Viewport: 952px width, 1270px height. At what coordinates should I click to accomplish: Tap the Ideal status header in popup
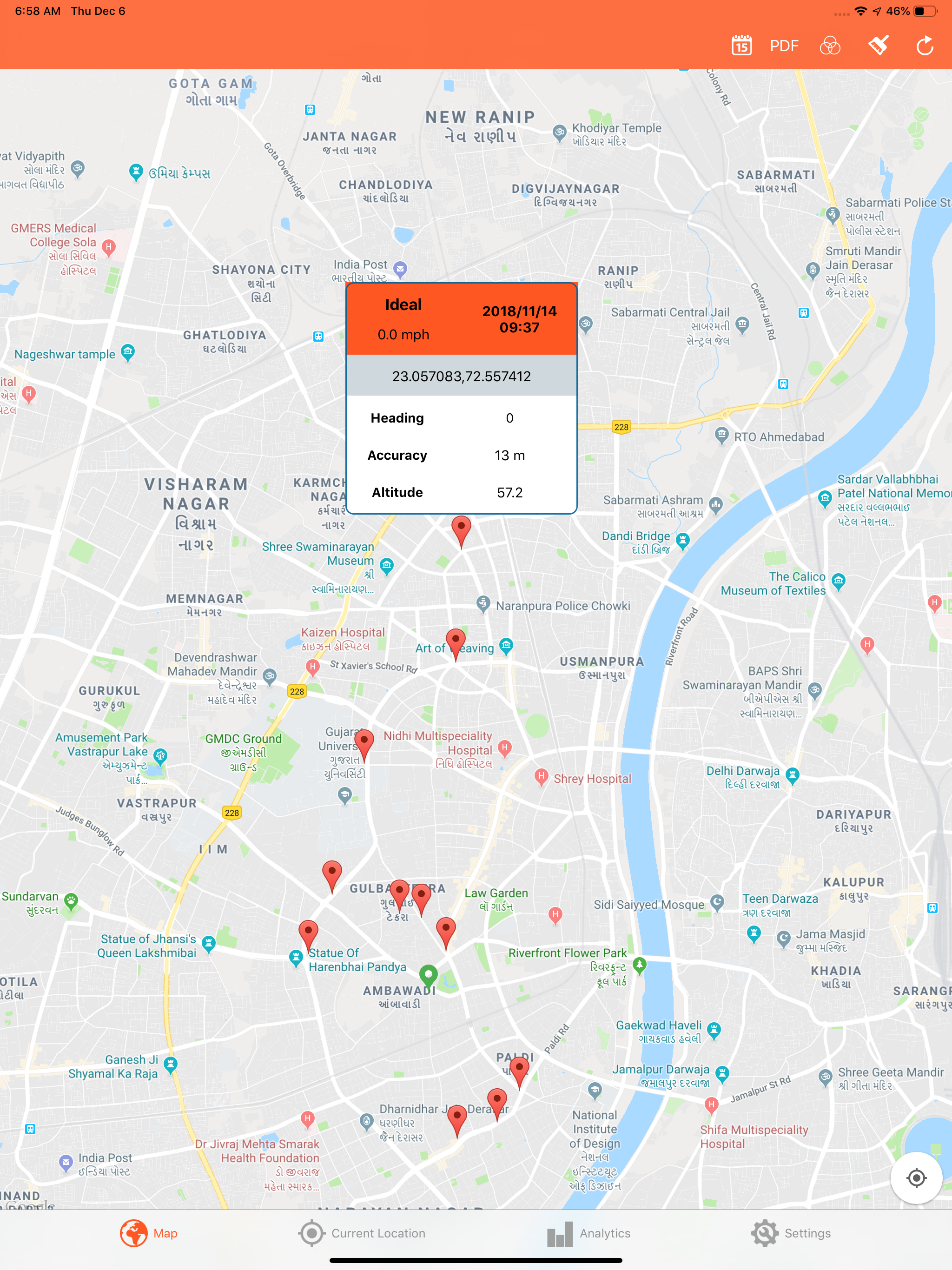(x=403, y=305)
